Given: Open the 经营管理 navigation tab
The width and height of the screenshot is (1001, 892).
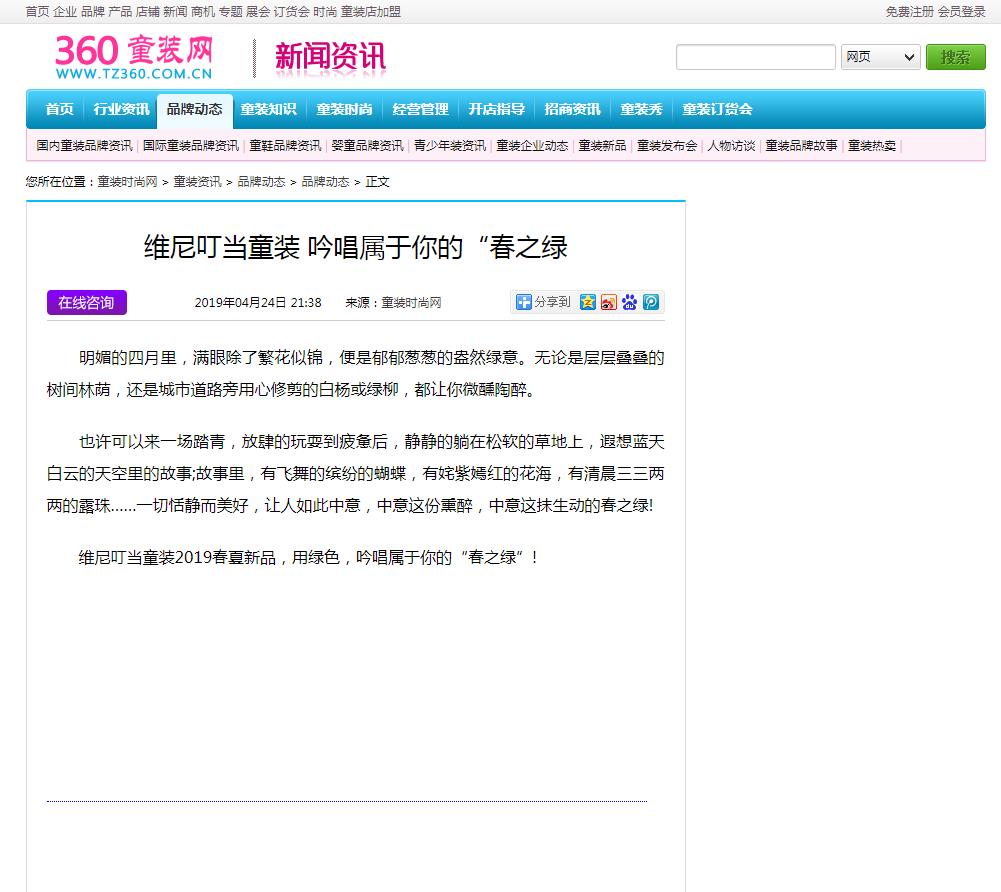Looking at the screenshot, I should pyautogui.click(x=421, y=109).
